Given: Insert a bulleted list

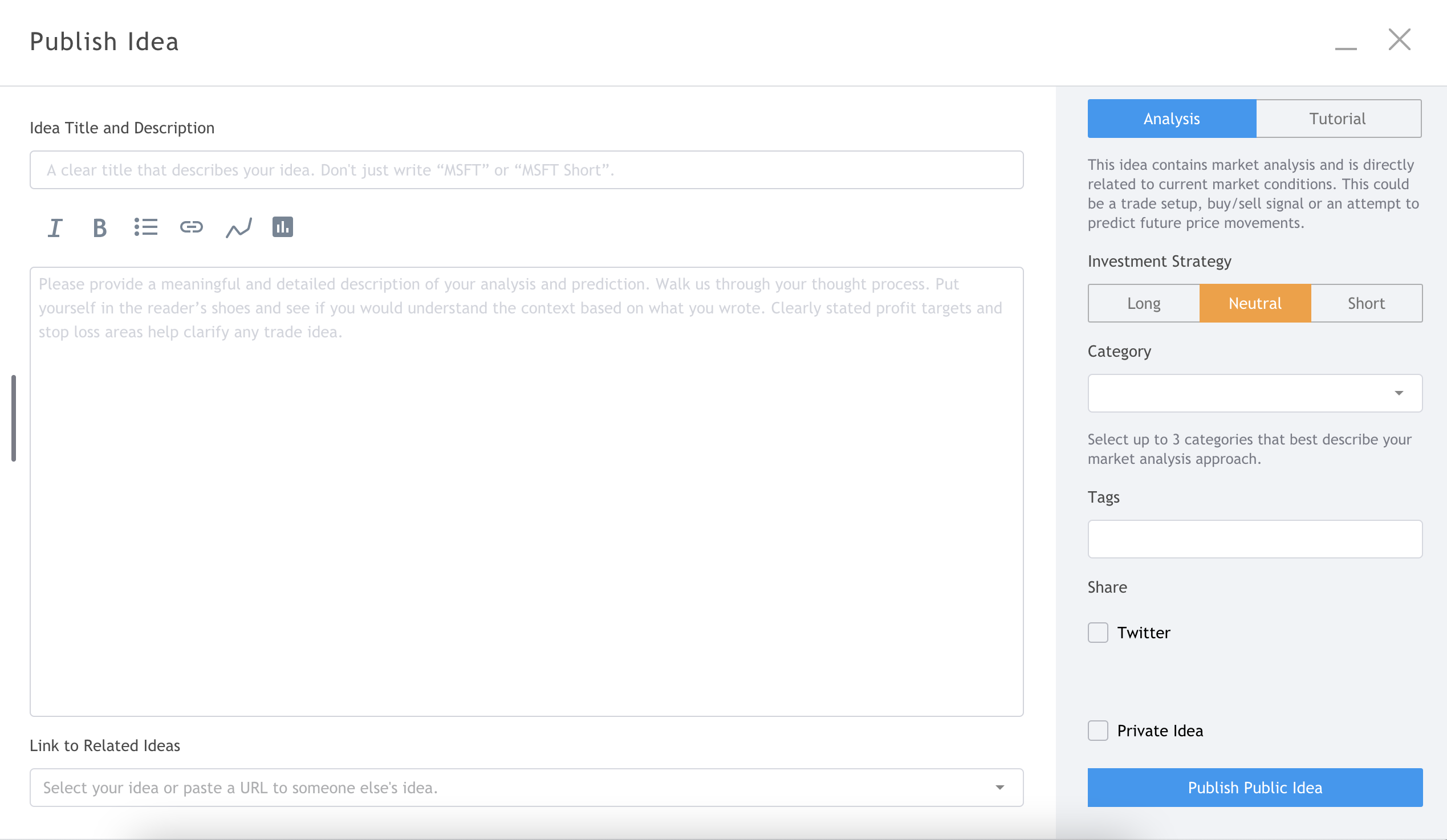Looking at the screenshot, I should tap(145, 227).
